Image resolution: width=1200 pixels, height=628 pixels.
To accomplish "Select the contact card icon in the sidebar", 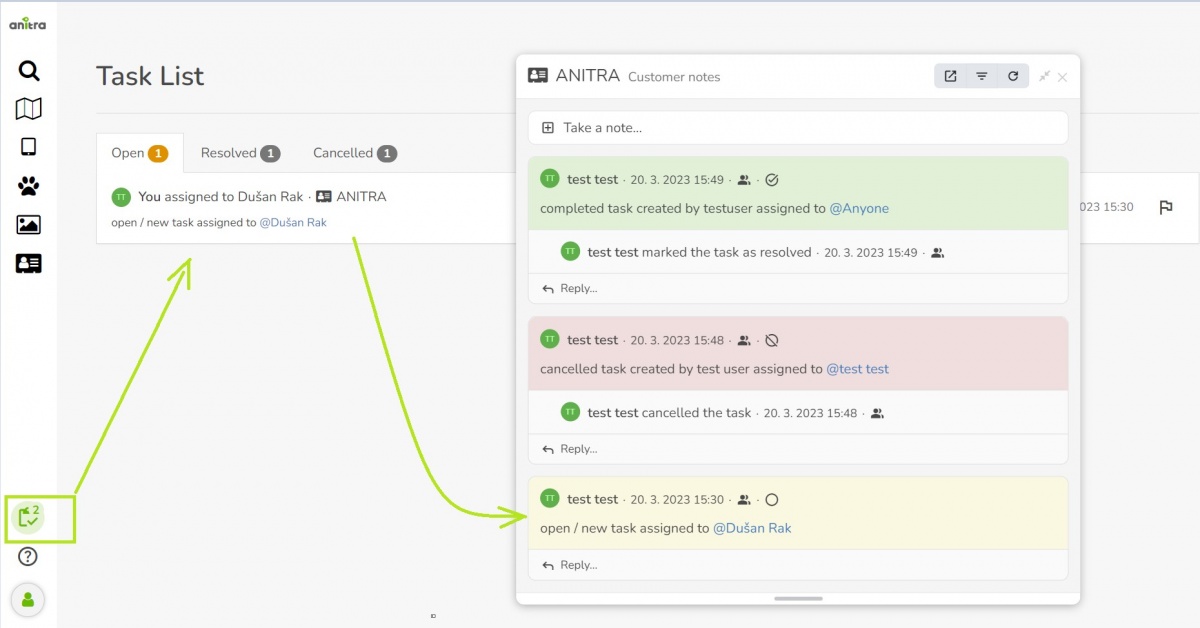I will click(x=28, y=263).
